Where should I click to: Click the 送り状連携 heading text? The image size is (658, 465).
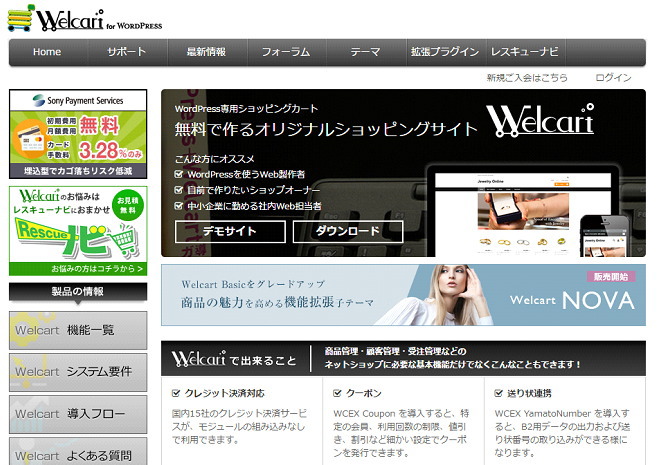pyautogui.click(x=530, y=393)
